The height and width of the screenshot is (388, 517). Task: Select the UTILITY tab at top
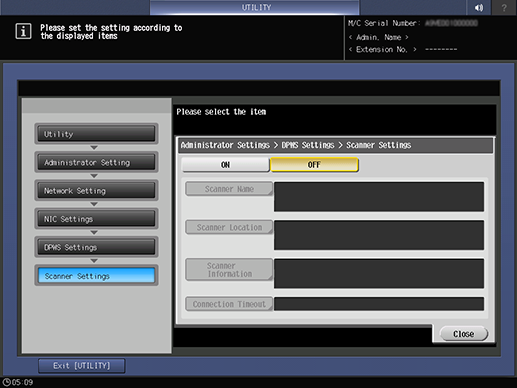[x=255, y=7]
